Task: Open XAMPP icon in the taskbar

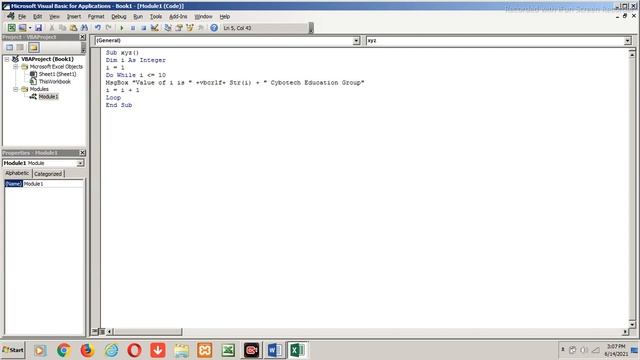Action: coord(205,350)
